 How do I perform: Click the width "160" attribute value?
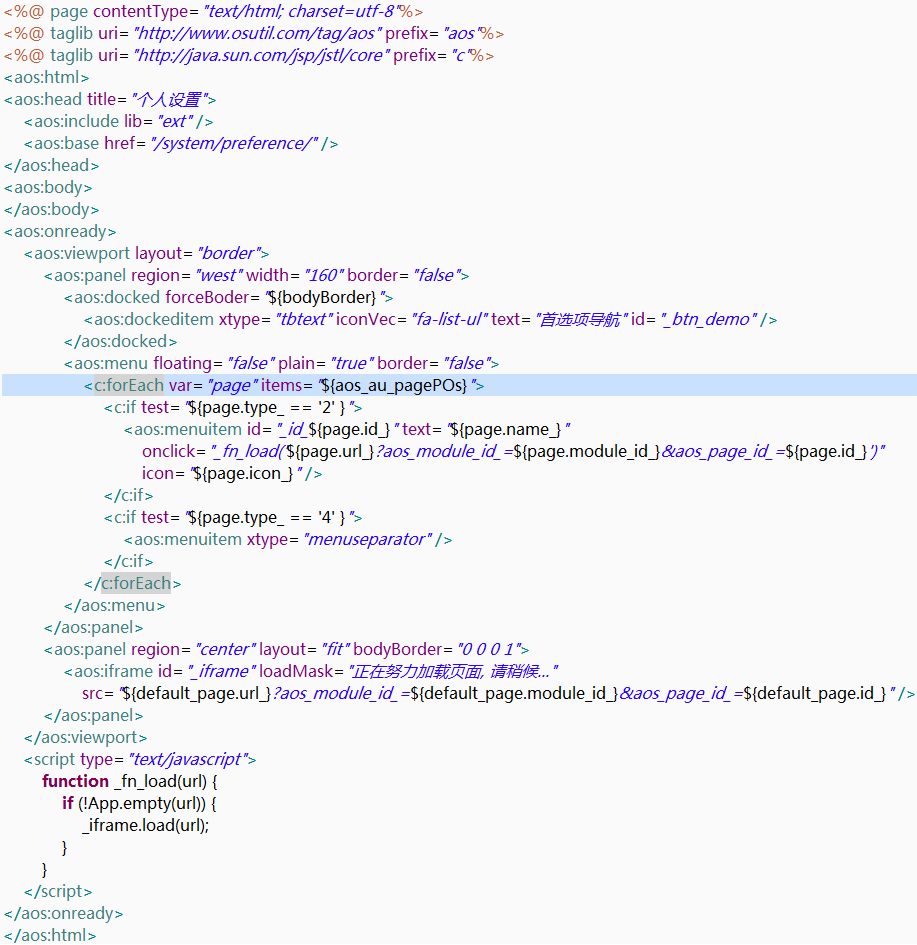point(324,275)
